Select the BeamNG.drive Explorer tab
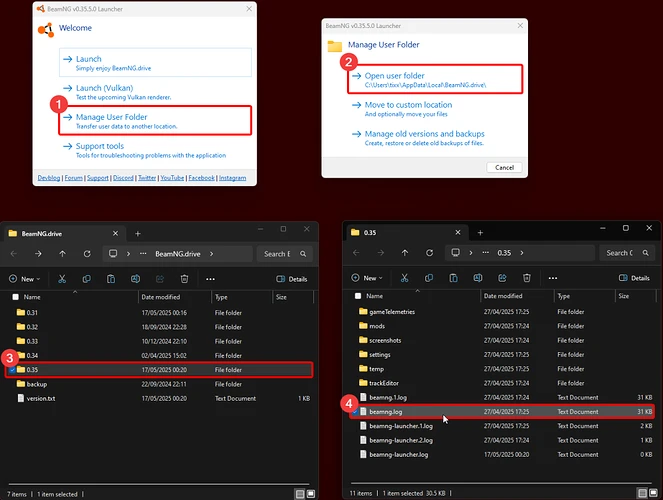Viewport: 663px width, 500px height. click(x=63, y=234)
